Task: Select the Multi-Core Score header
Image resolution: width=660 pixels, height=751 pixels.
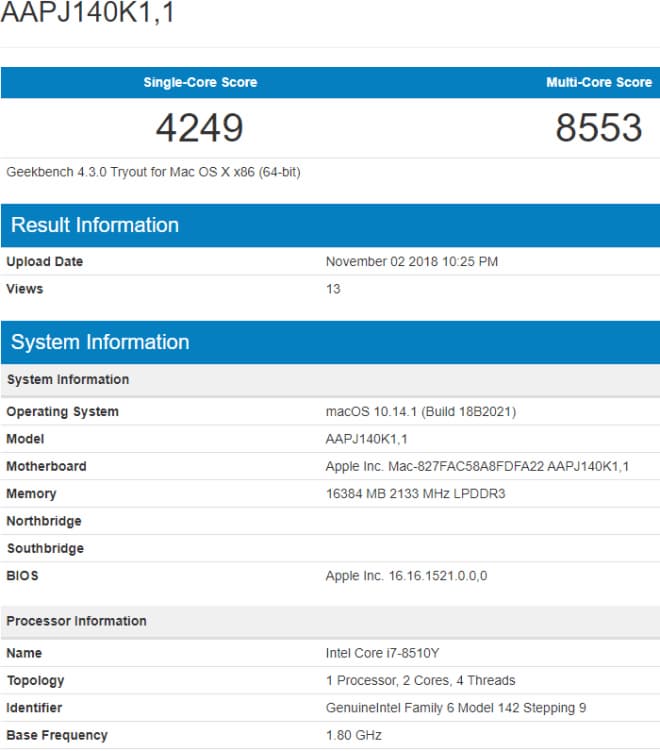Action: 599,82
